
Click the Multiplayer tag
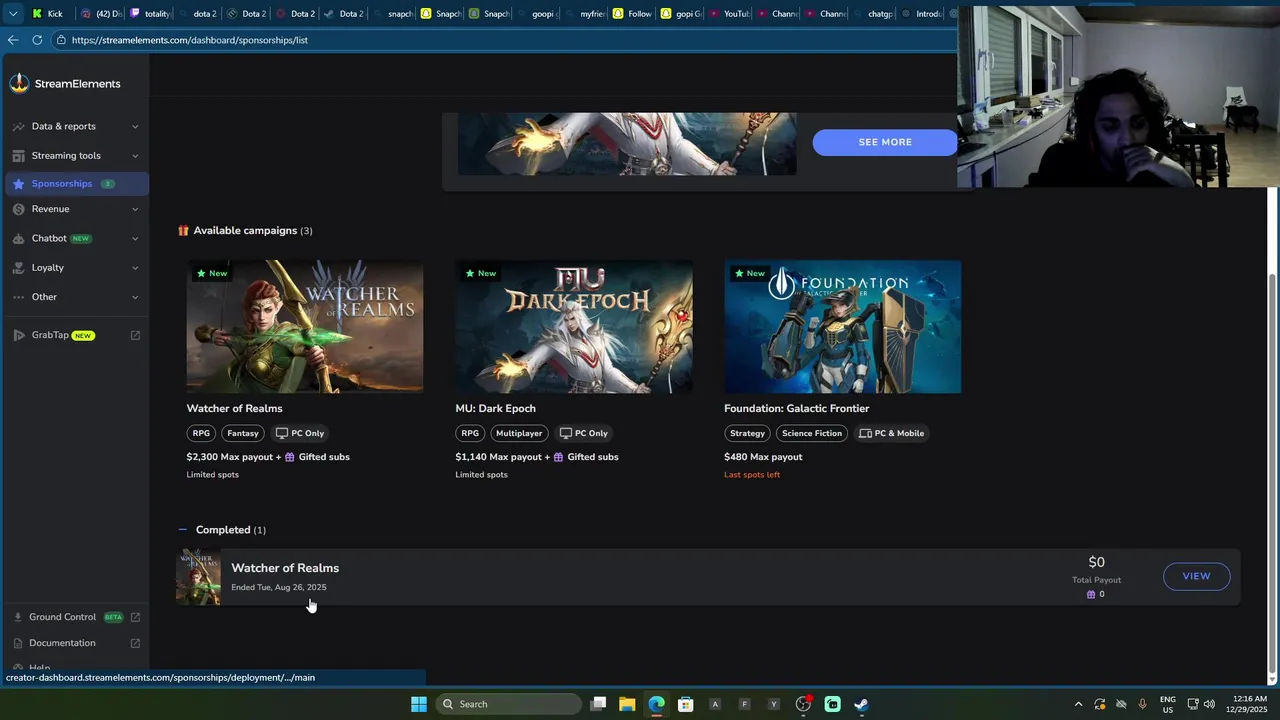(519, 433)
